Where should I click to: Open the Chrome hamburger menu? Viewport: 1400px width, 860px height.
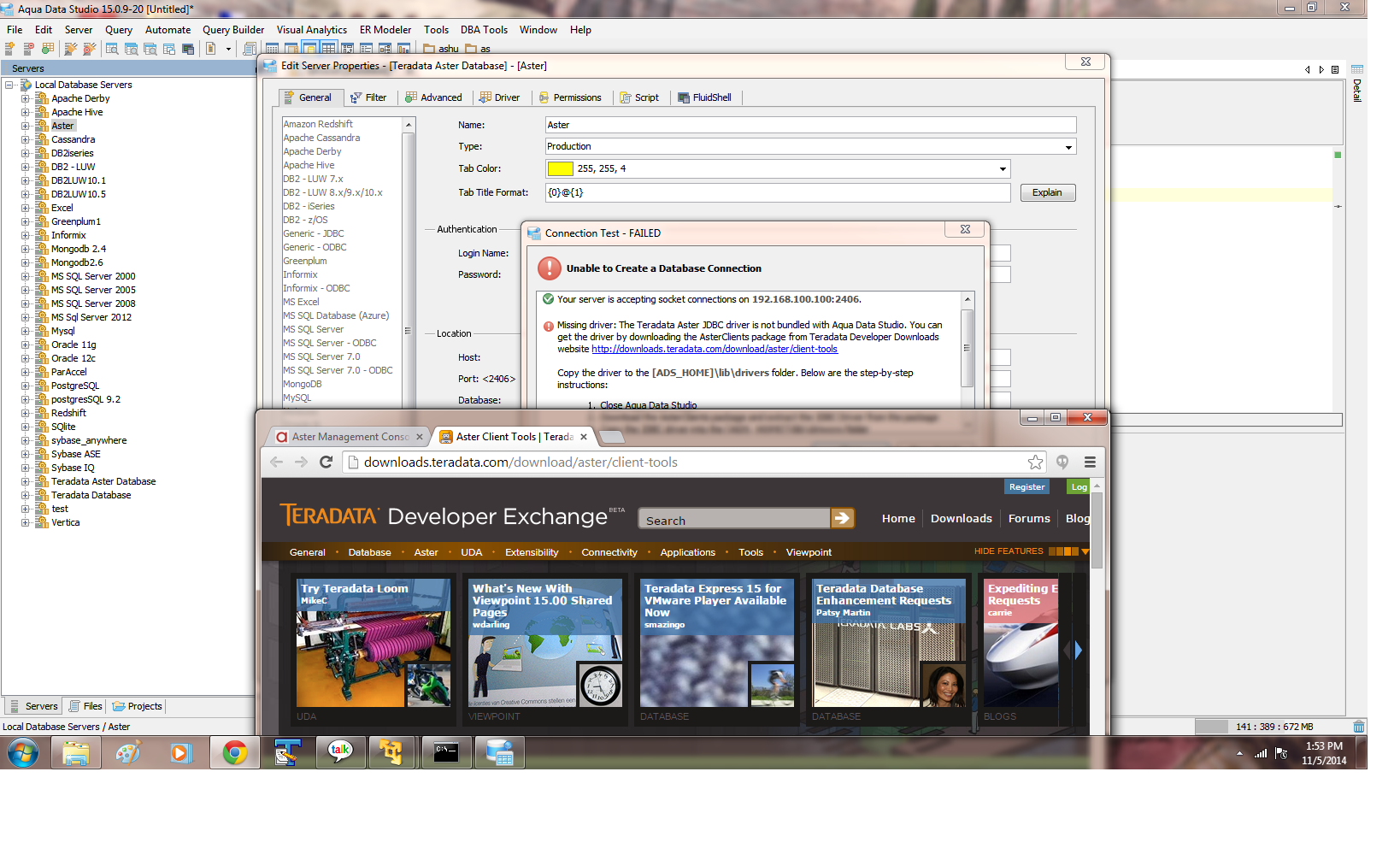point(1090,462)
